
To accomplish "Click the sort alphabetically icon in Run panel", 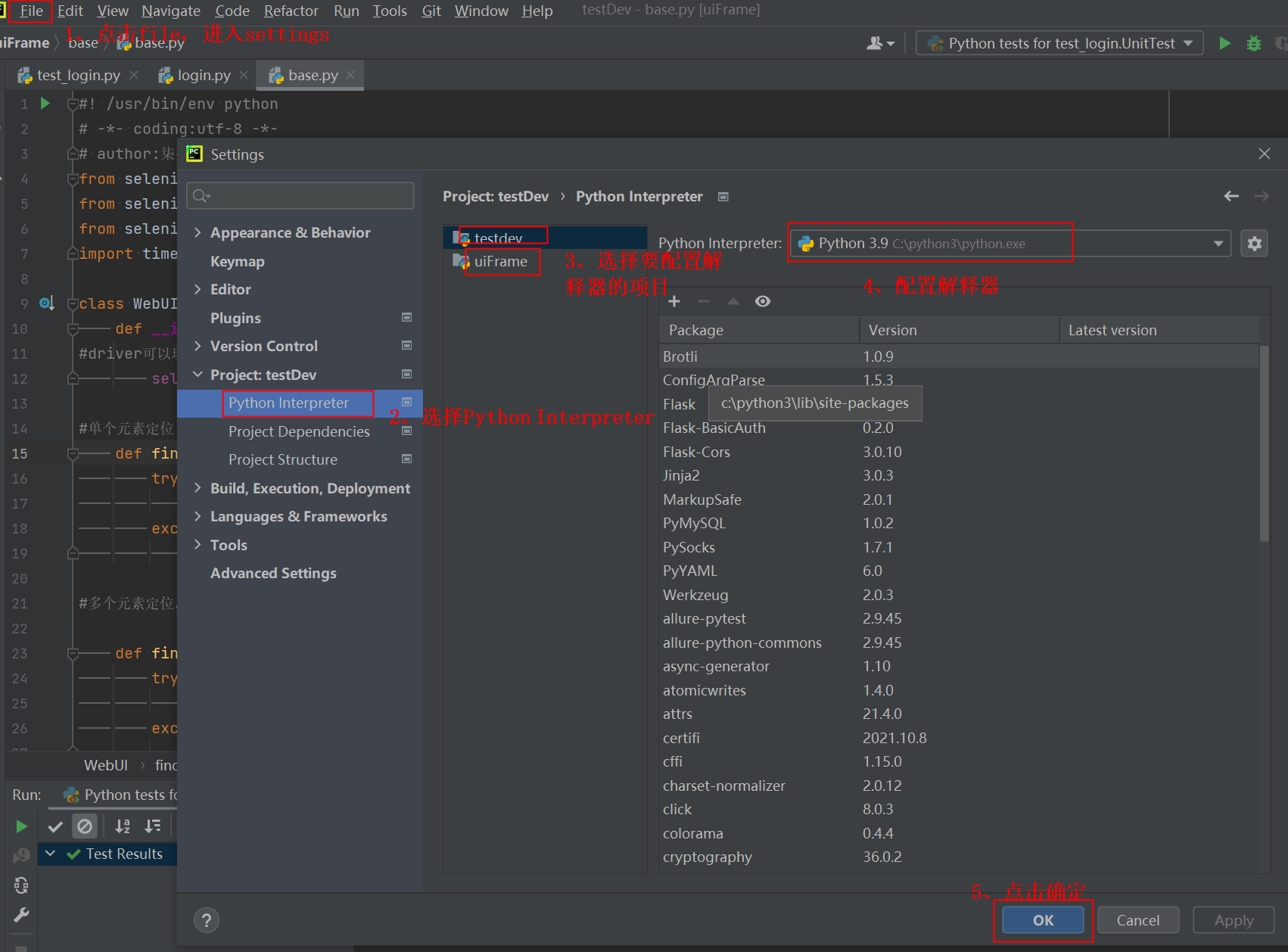I will pyautogui.click(x=122, y=826).
